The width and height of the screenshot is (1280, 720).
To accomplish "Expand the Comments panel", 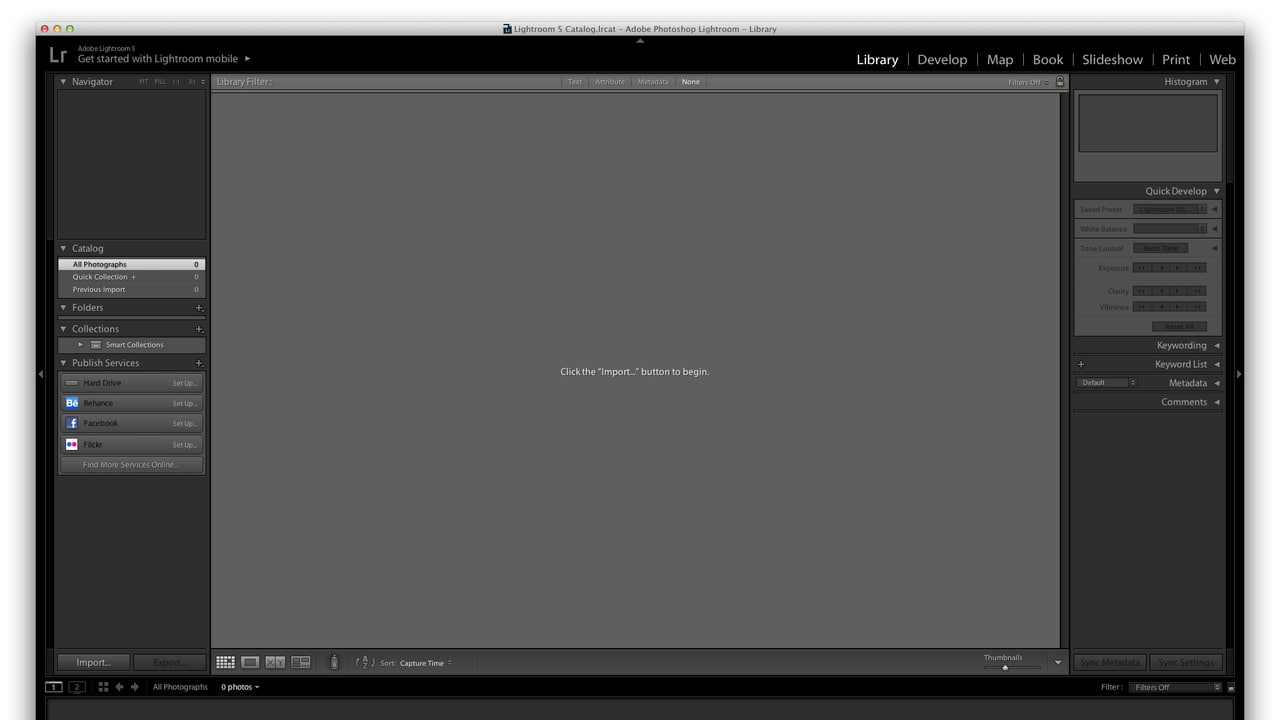I will 1217,402.
